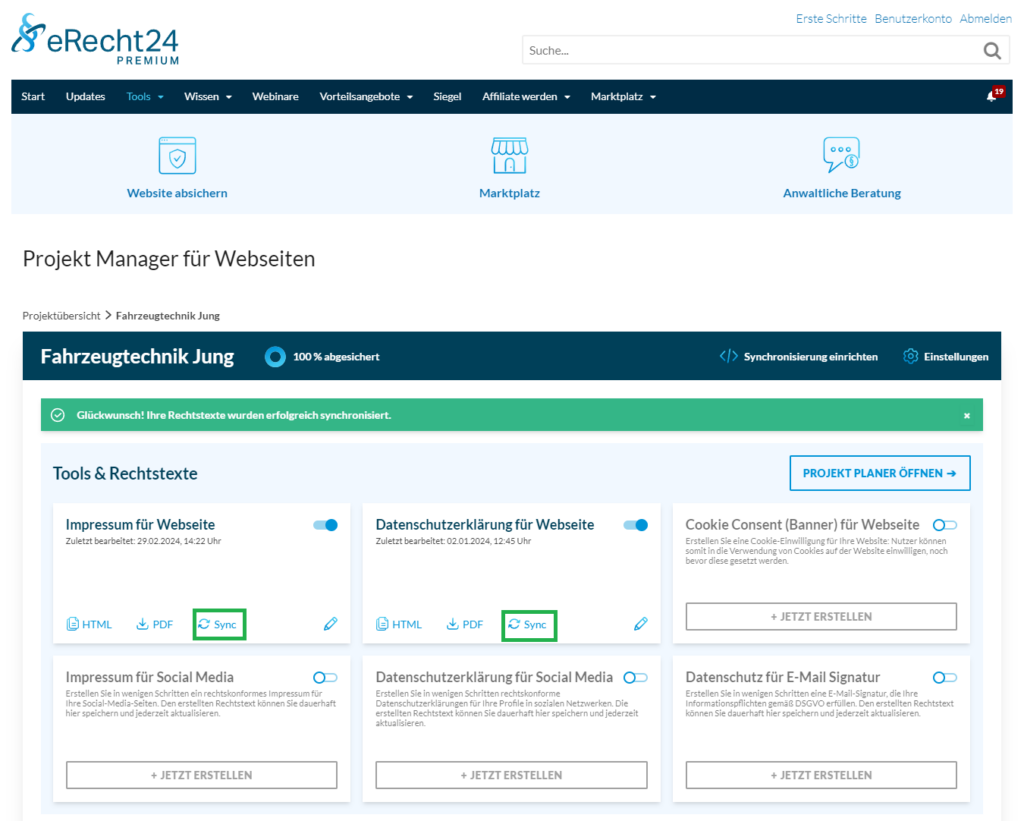Go to Webinare in navigation bar
This screenshot has height=821, width=1024.
275,97
